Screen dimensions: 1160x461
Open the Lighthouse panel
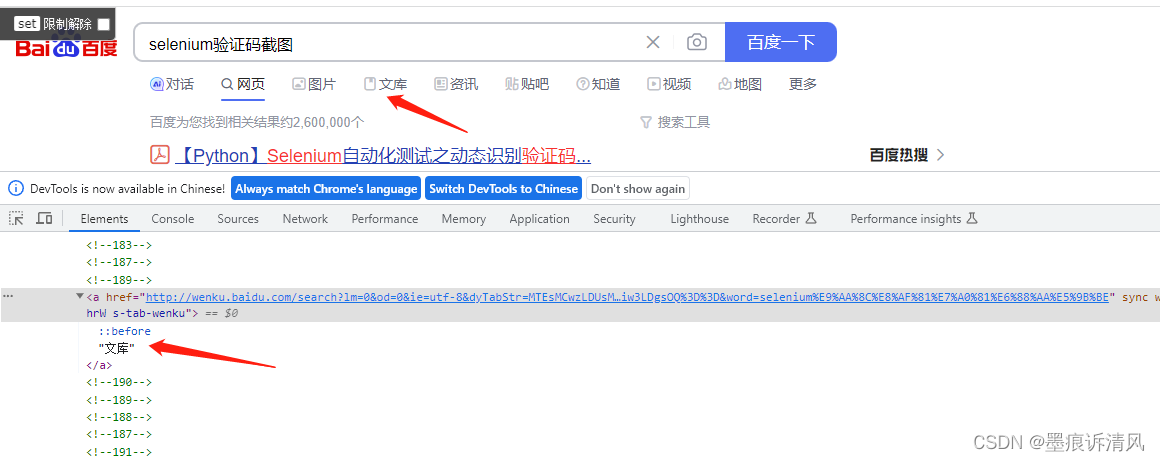coord(699,219)
